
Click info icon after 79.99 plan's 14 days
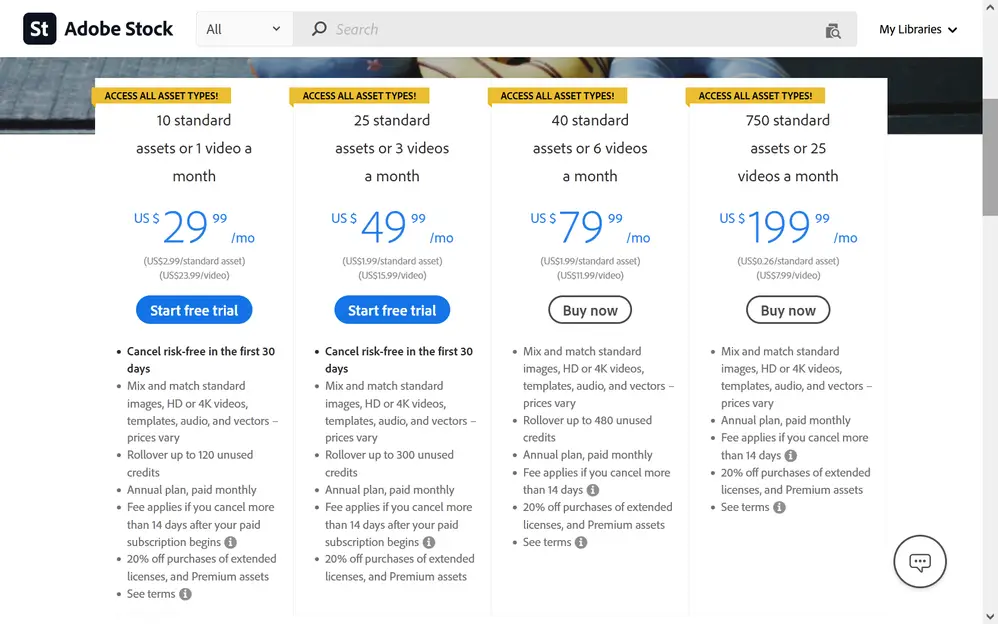593,490
